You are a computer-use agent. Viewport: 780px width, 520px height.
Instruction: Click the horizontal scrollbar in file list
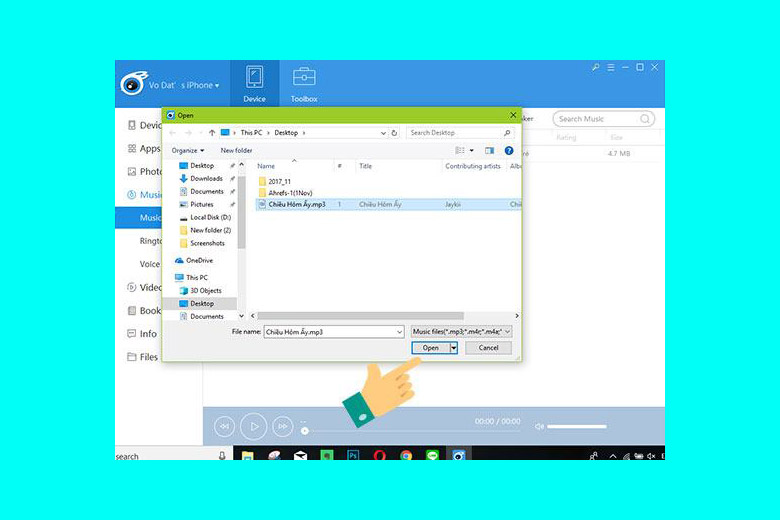point(361,315)
